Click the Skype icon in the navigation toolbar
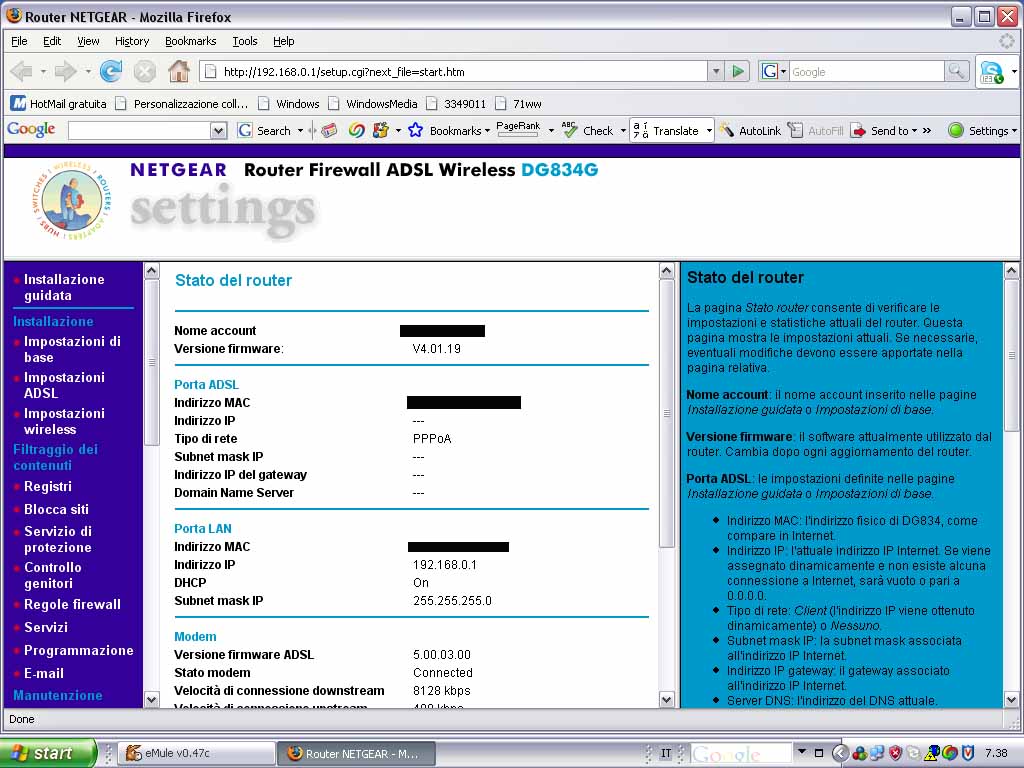The height and width of the screenshot is (768, 1024). 991,71
